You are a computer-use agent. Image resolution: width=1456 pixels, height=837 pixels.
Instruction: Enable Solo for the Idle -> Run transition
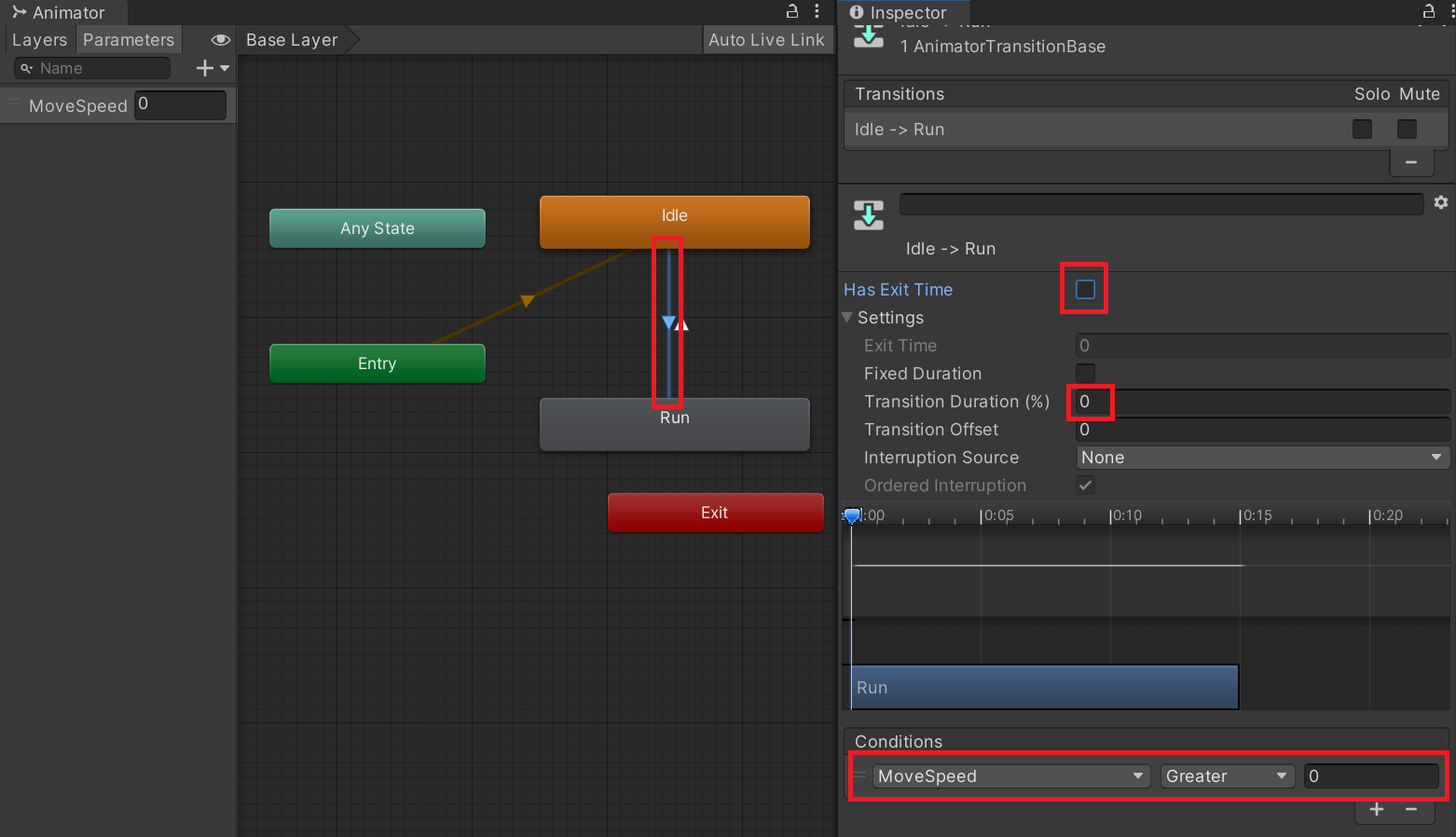click(1363, 129)
